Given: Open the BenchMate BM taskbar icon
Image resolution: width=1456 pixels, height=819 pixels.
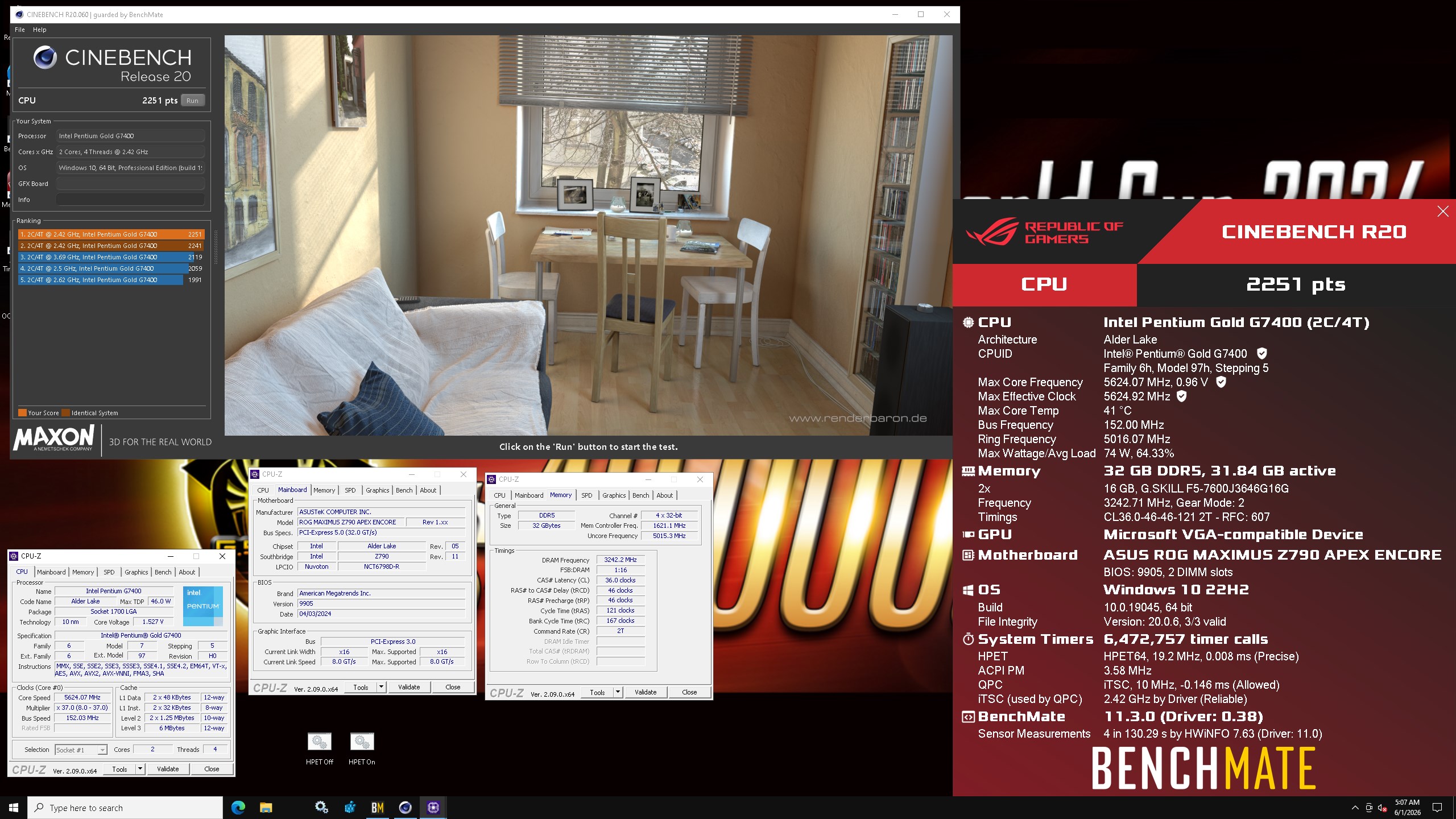Looking at the screenshot, I should 377,807.
